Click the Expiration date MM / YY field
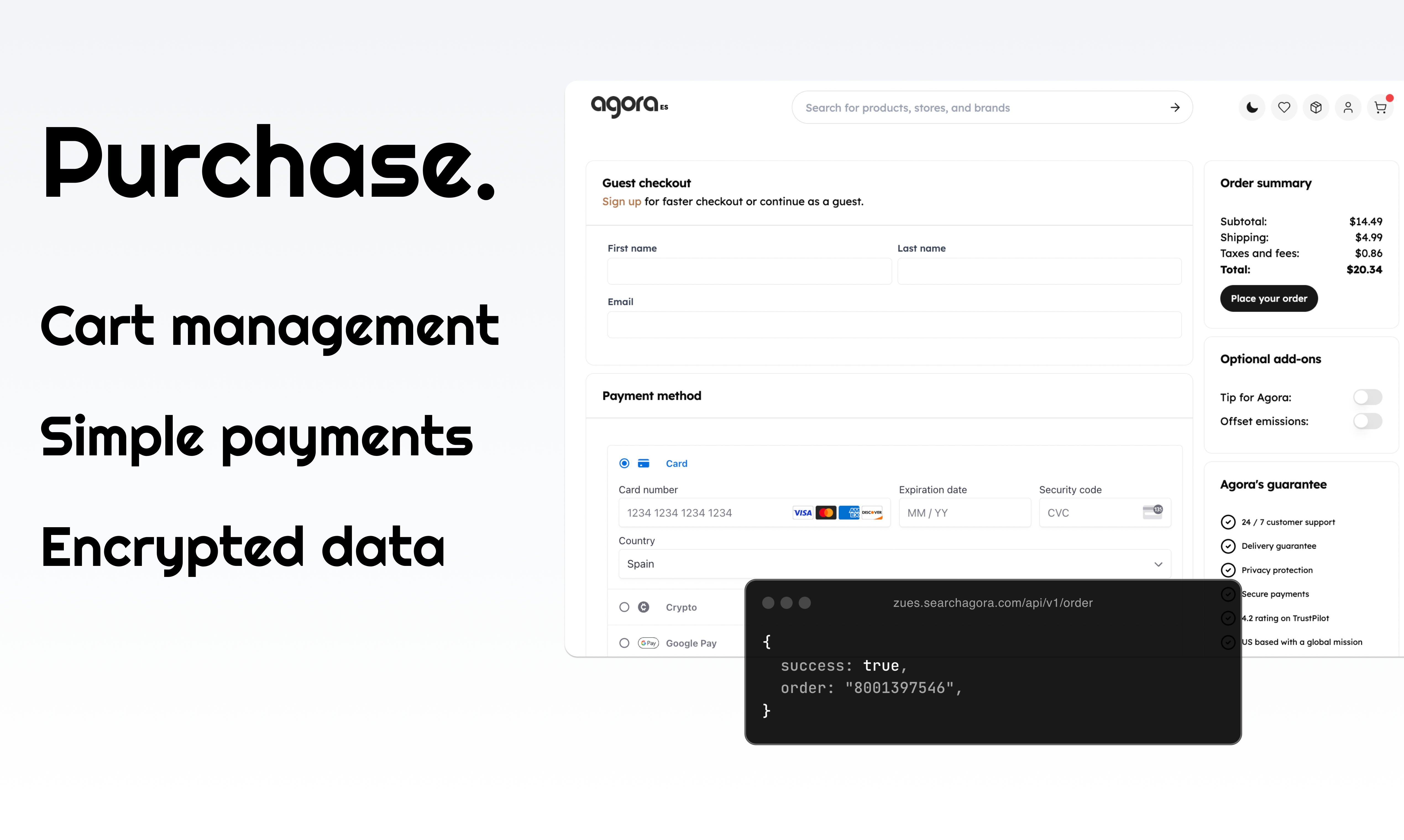This screenshot has width=1404, height=840. tap(965, 513)
